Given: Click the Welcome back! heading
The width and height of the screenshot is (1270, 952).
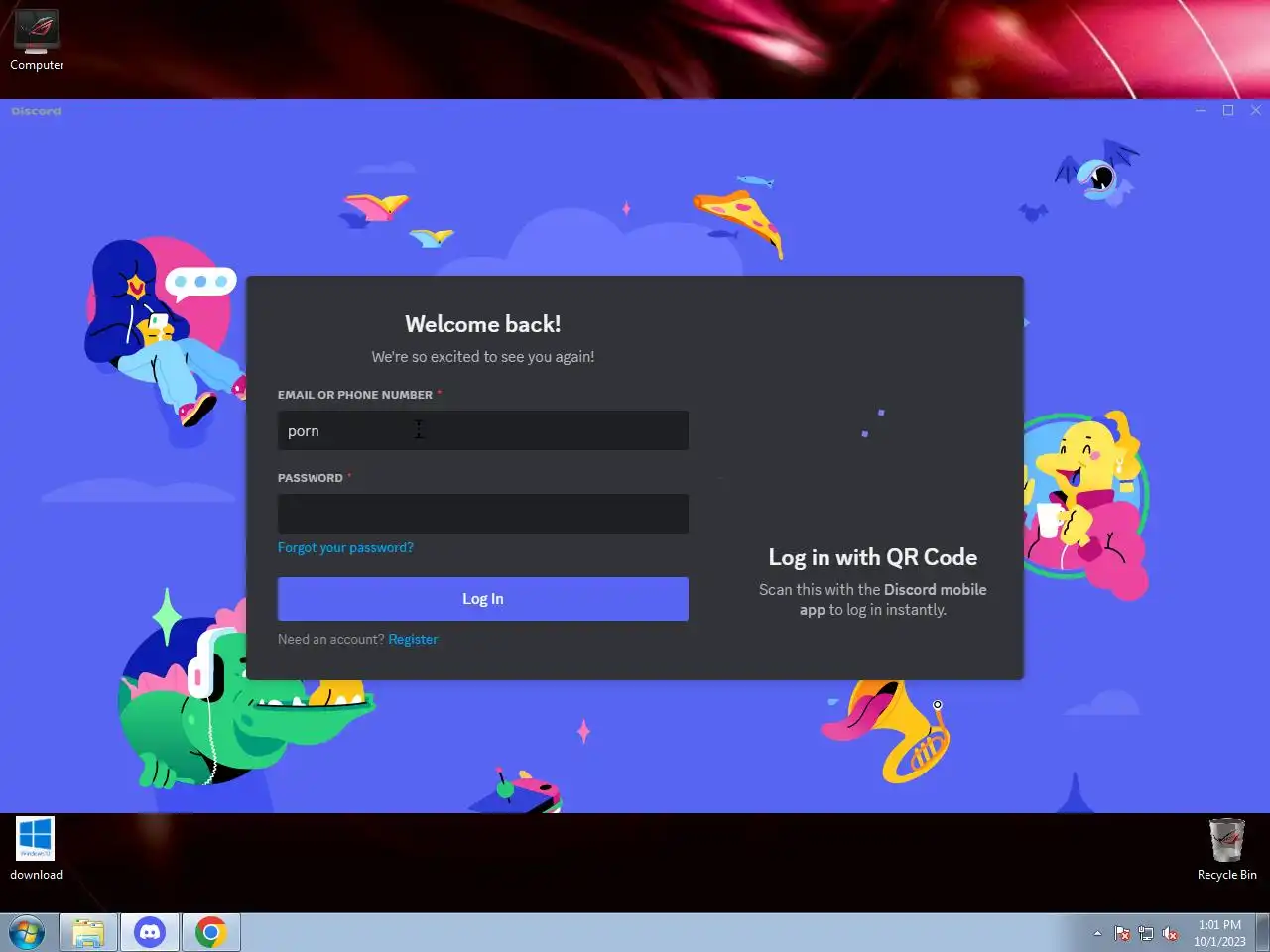Looking at the screenshot, I should pyautogui.click(x=483, y=324).
